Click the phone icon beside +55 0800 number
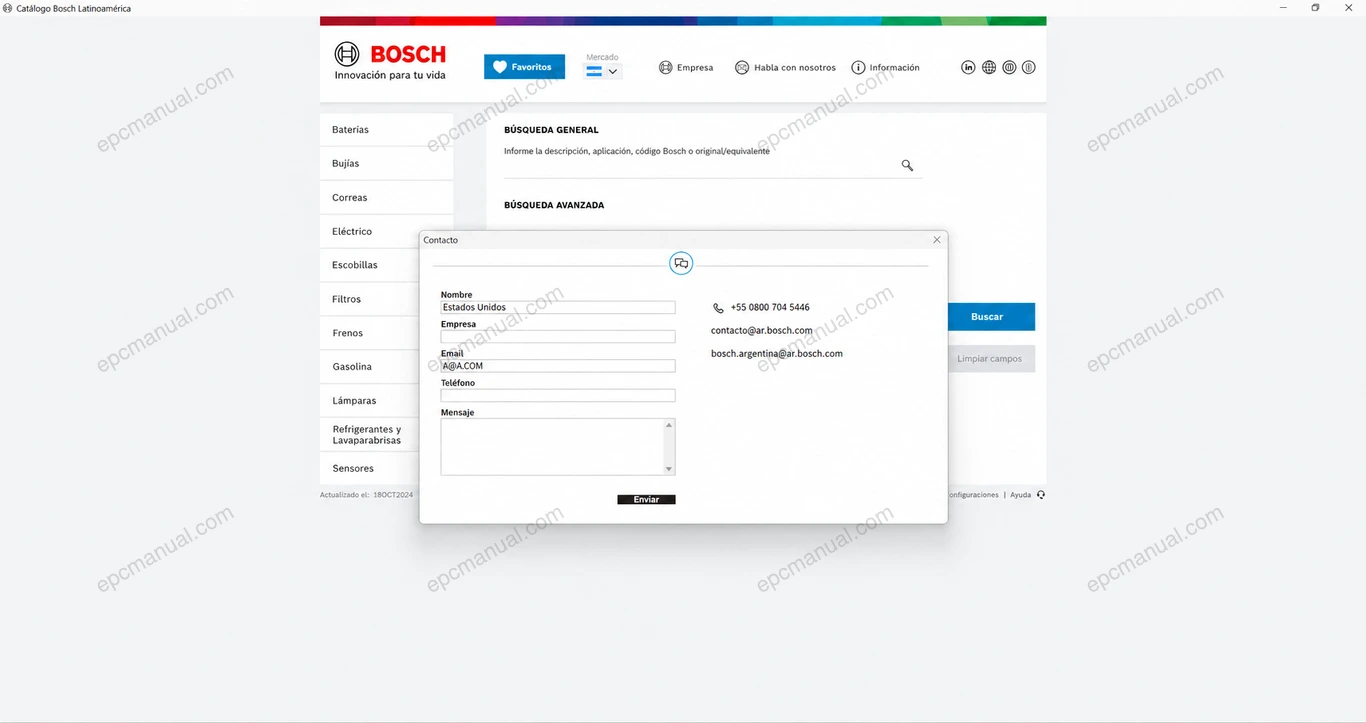 pyautogui.click(x=718, y=308)
